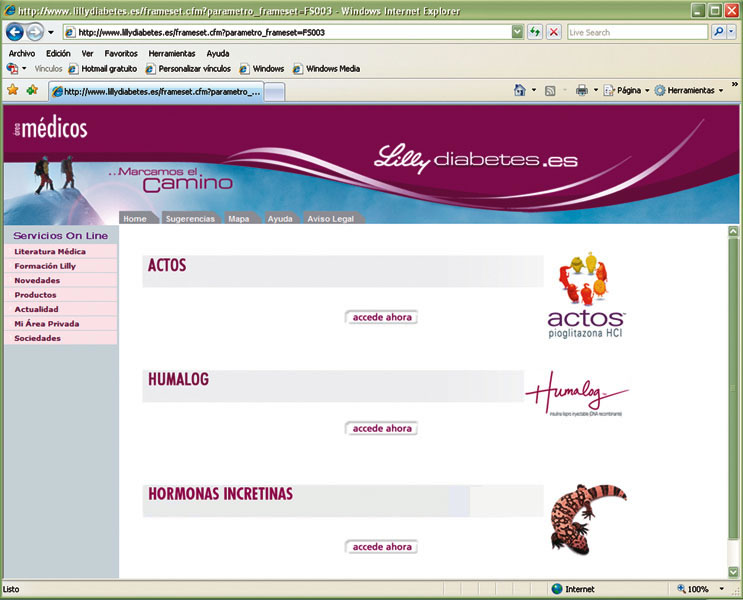Click the Sugerencias site tab

[190, 218]
